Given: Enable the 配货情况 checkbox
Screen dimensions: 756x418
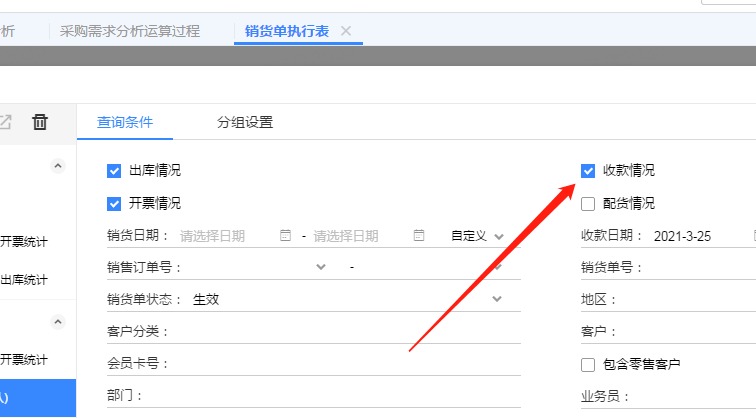Looking at the screenshot, I should [x=588, y=203].
